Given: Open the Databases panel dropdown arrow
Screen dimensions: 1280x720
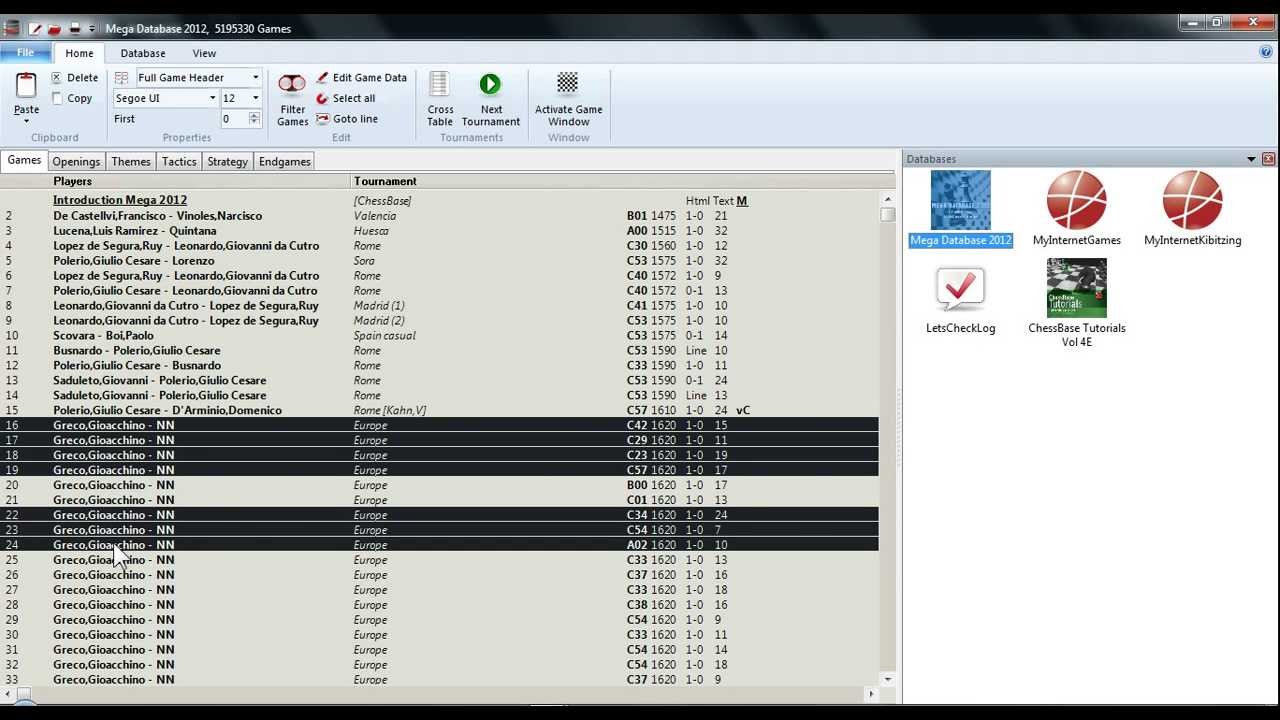Looking at the screenshot, I should (1251, 159).
